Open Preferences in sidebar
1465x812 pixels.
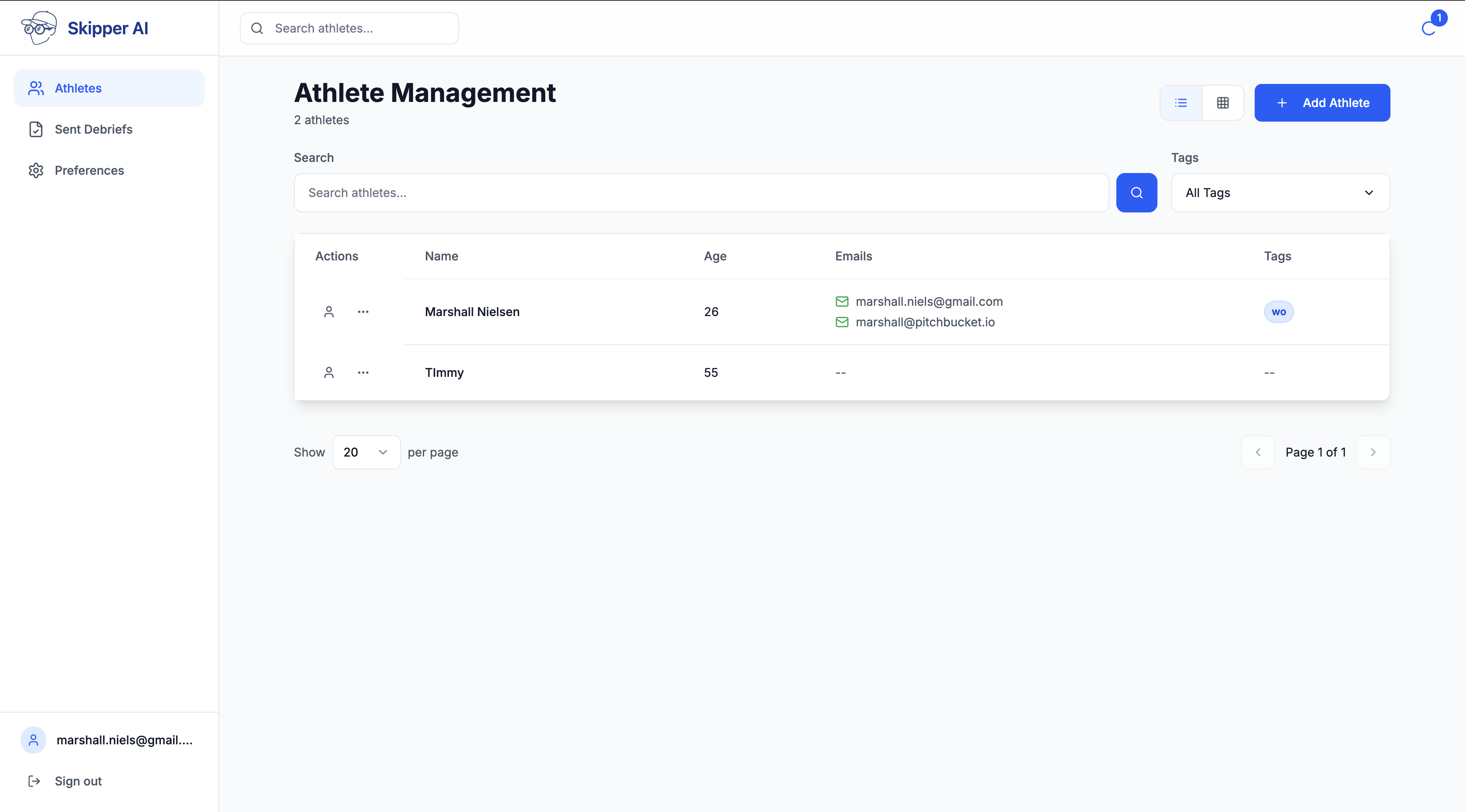[89, 170]
